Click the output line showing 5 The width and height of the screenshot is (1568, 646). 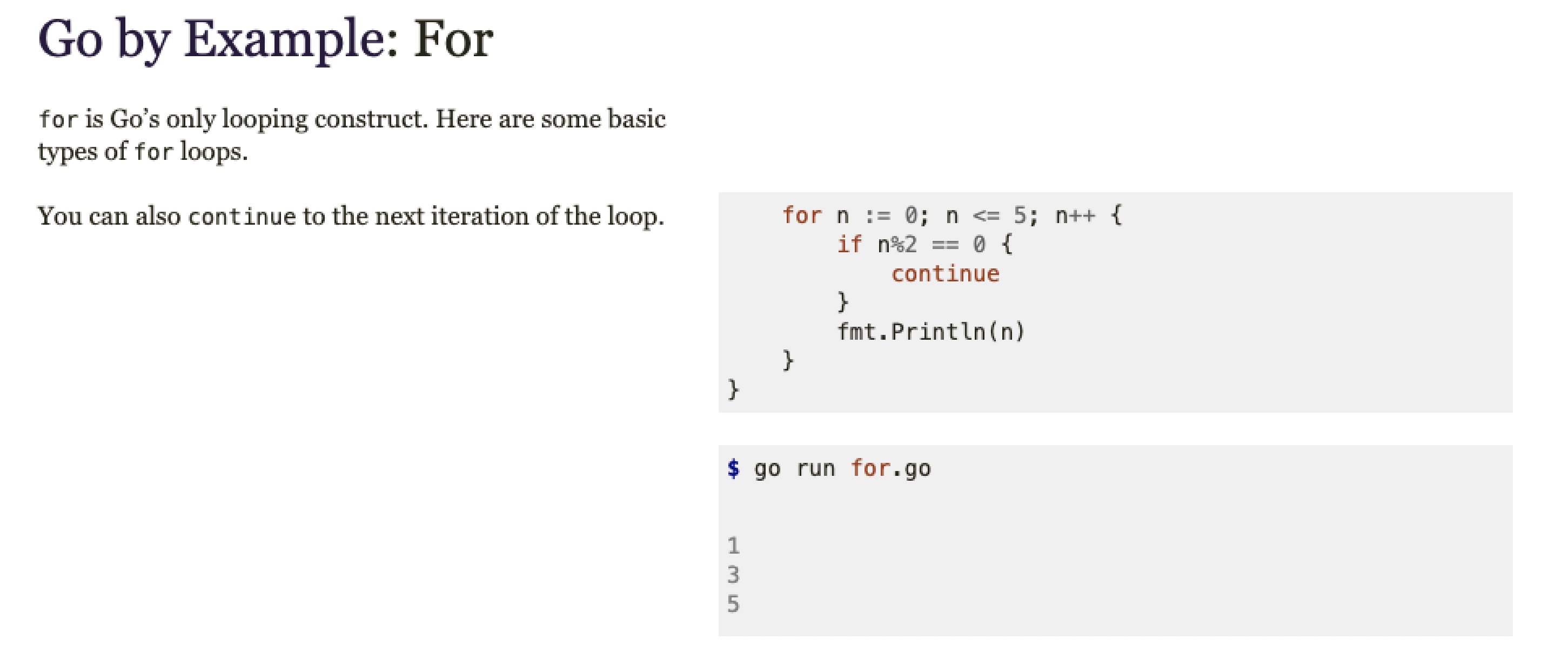733,604
